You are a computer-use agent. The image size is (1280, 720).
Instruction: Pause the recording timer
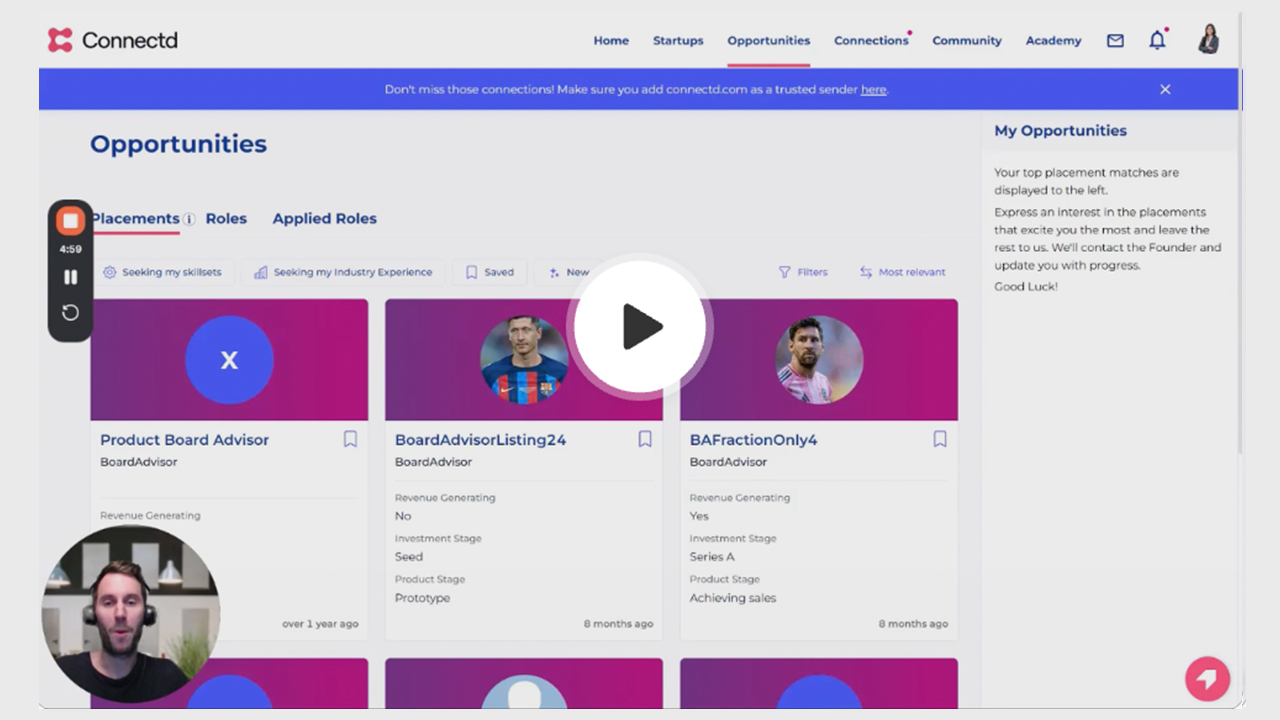point(70,277)
